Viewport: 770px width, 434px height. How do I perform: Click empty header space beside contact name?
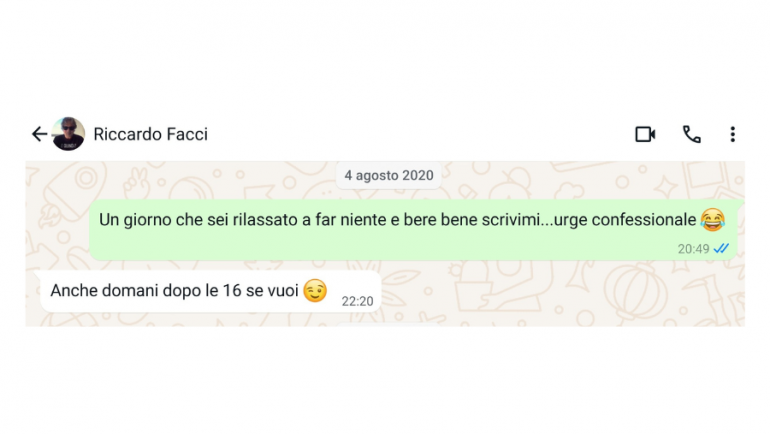pyautogui.click(x=420, y=134)
